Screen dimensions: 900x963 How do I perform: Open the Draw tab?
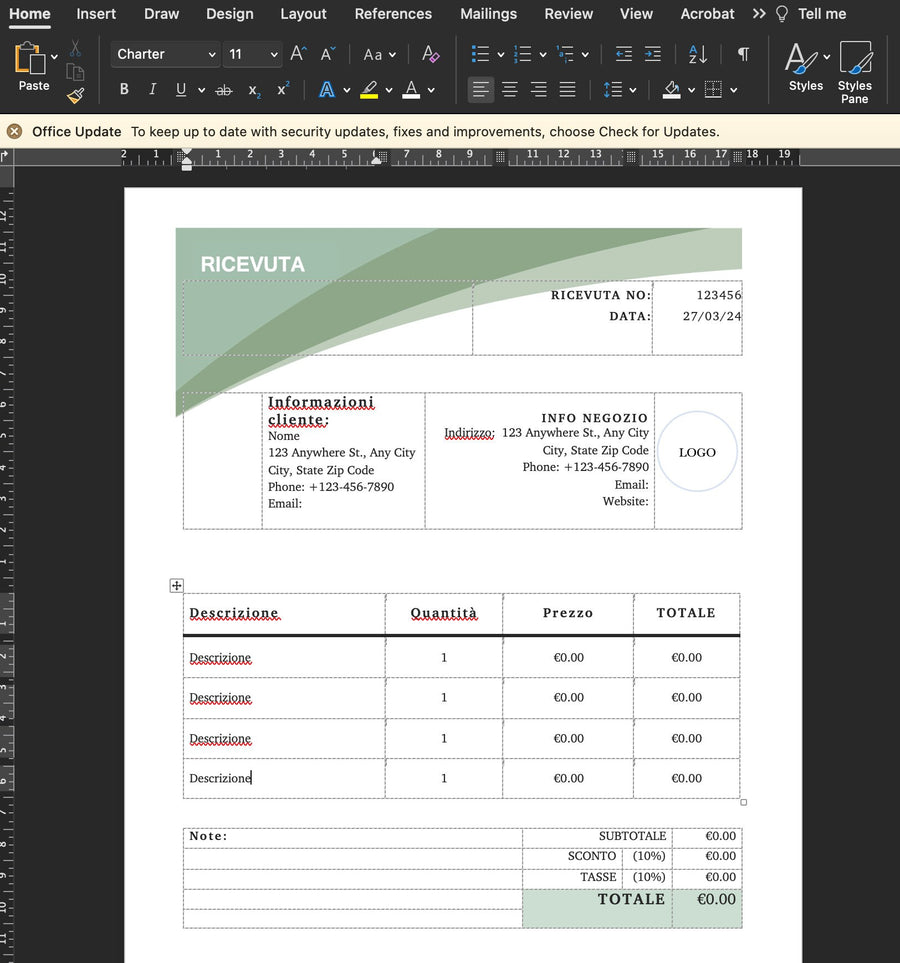click(162, 14)
